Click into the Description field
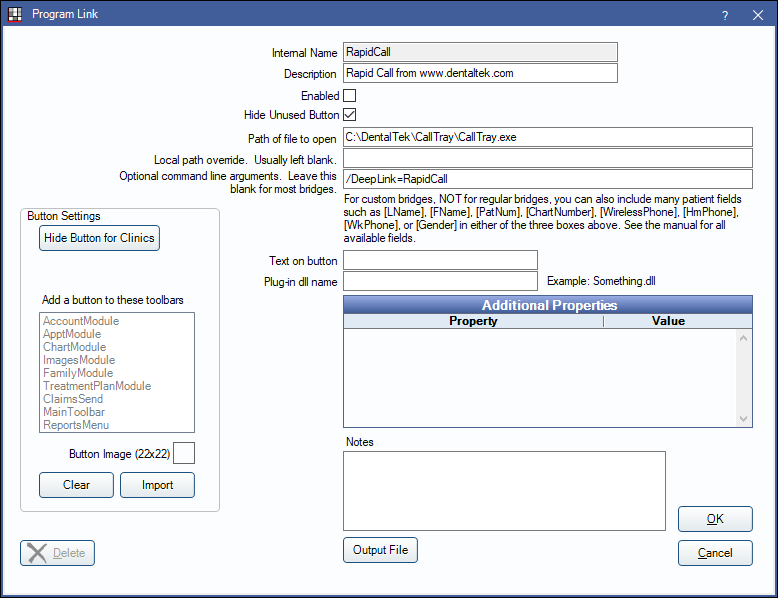Viewport: 778px width, 598px height. tap(480, 73)
